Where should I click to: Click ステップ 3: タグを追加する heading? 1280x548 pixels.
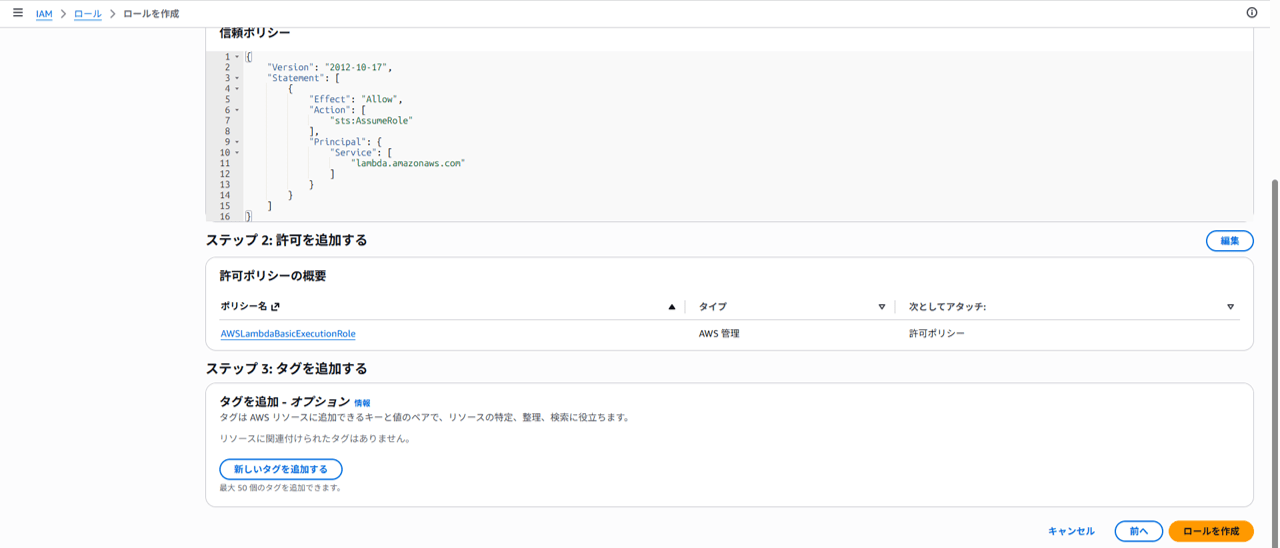(287, 368)
